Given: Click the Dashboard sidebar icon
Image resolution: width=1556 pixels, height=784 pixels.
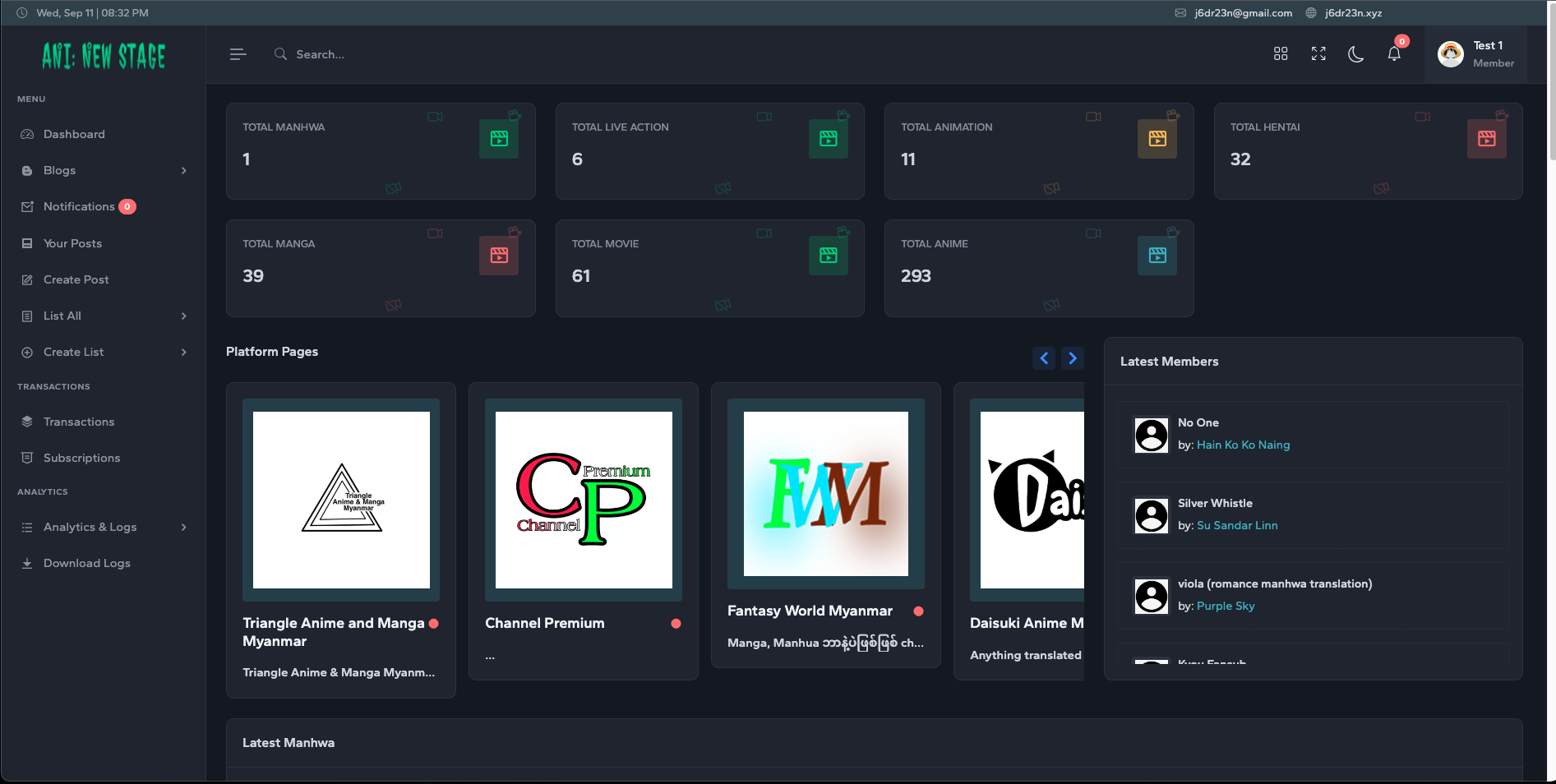Looking at the screenshot, I should [x=27, y=134].
